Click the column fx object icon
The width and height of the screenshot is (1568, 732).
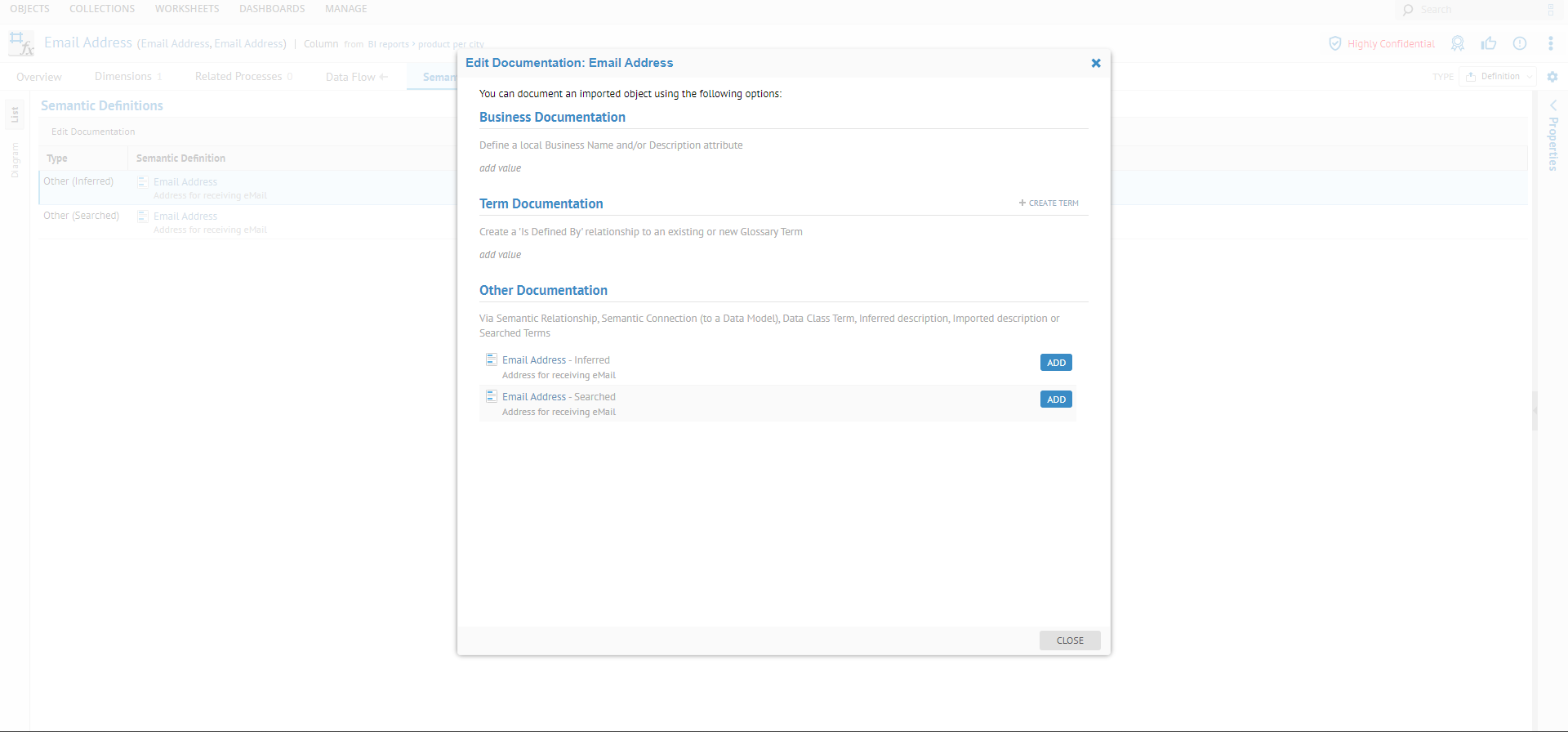(x=21, y=43)
